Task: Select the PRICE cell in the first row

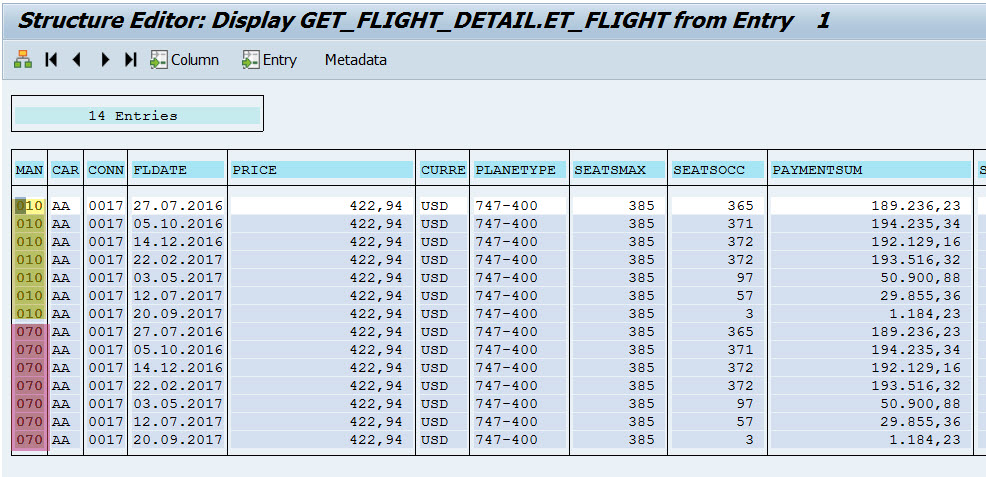Action: pyautogui.click(x=321, y=206)
